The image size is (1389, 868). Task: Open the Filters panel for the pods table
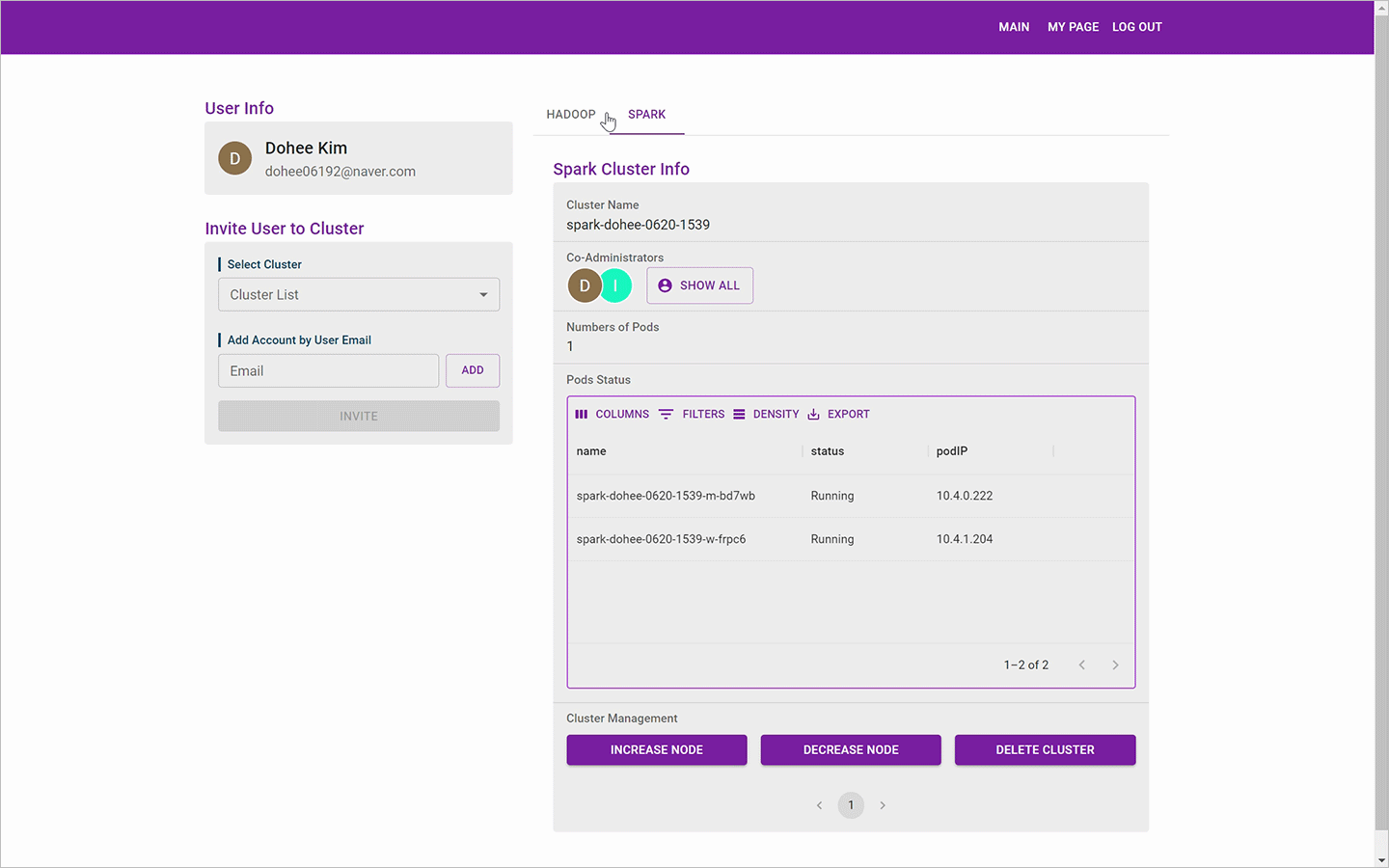click(694, 414)
